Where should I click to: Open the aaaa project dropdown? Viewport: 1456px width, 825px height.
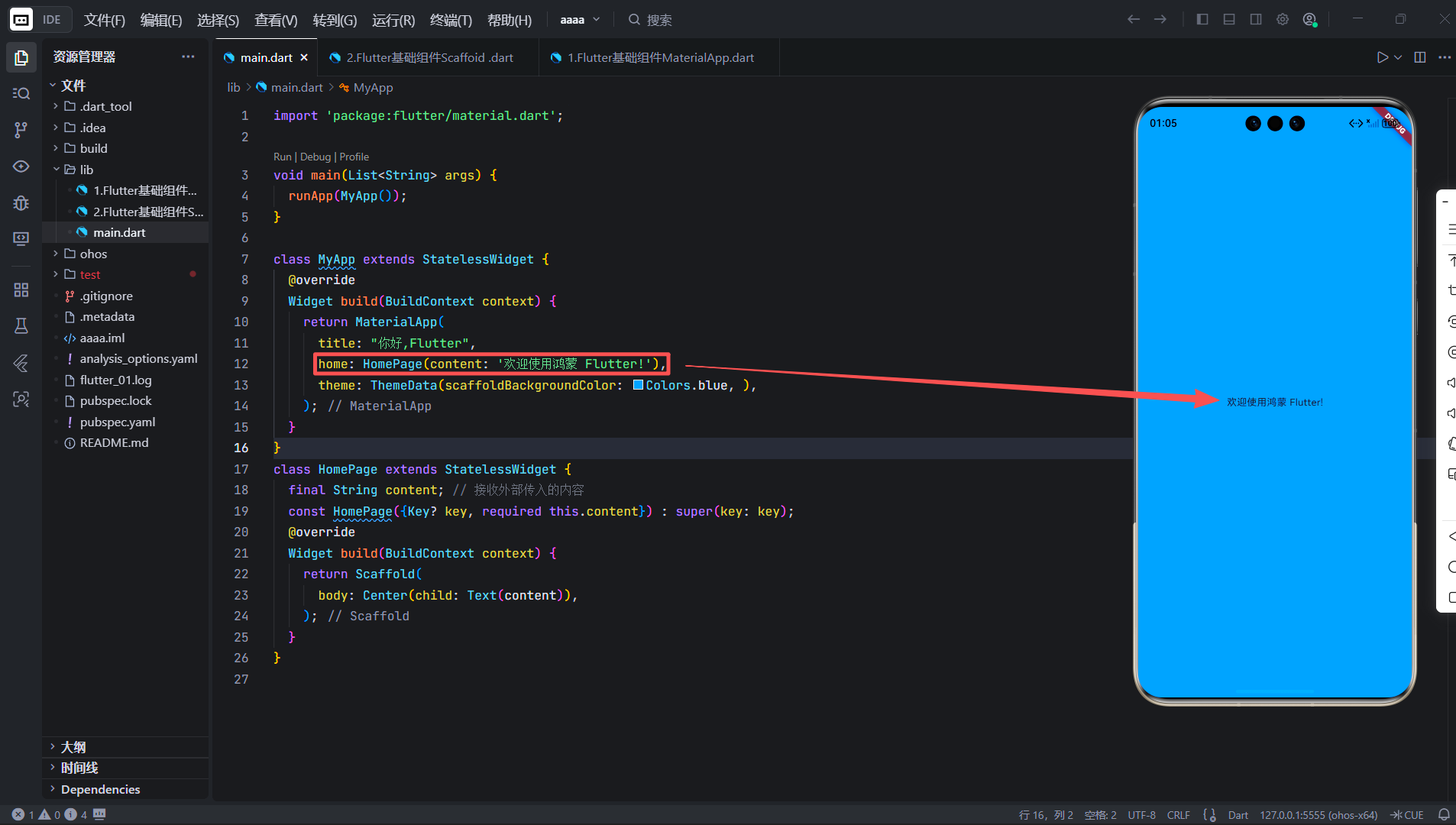click(x=580, y=20)
